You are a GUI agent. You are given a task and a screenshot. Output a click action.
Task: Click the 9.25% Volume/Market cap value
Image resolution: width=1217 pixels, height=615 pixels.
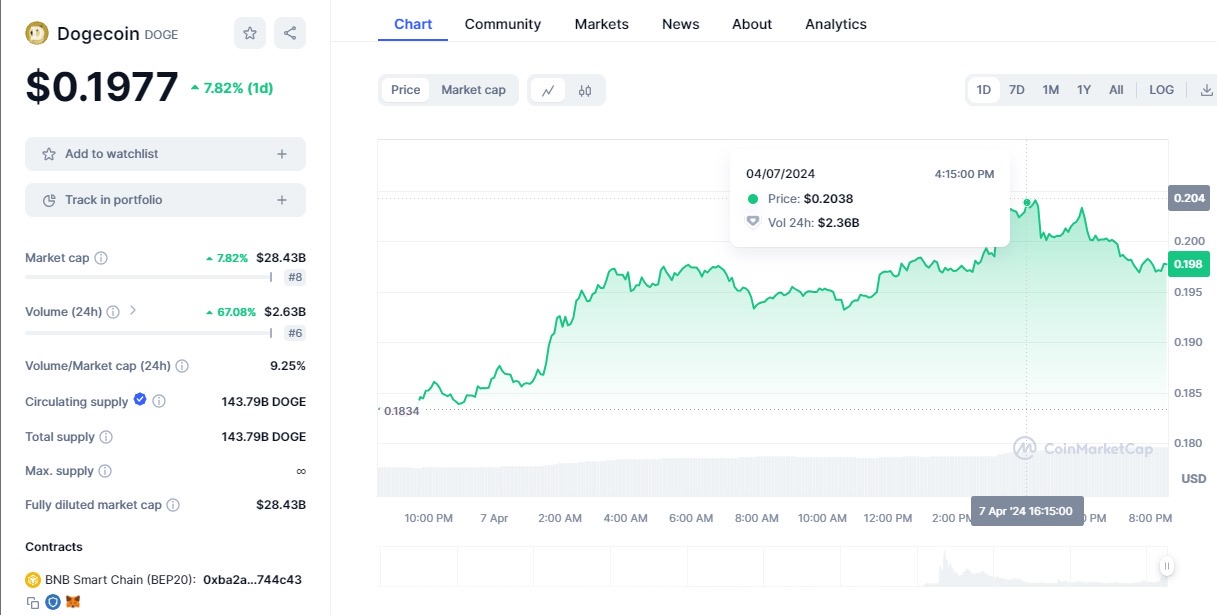coord(288,366)
